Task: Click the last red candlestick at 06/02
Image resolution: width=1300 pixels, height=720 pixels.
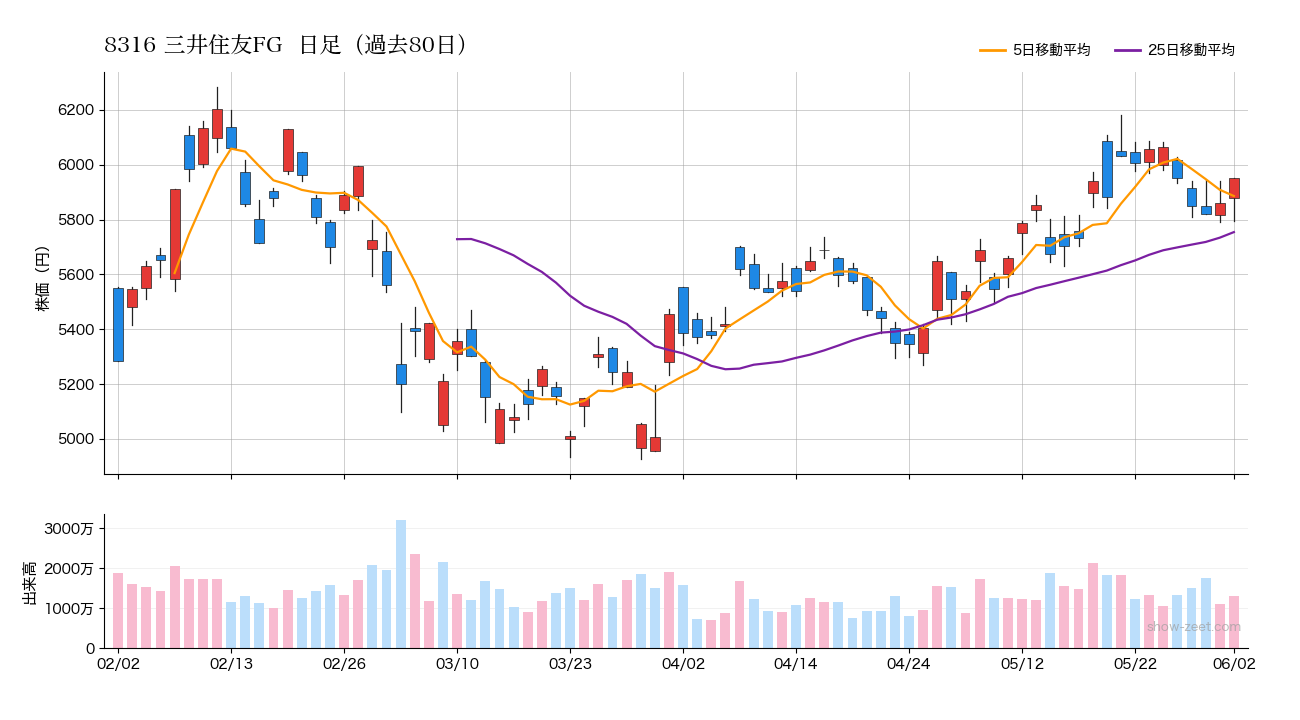Action: tap(1234, 188)
